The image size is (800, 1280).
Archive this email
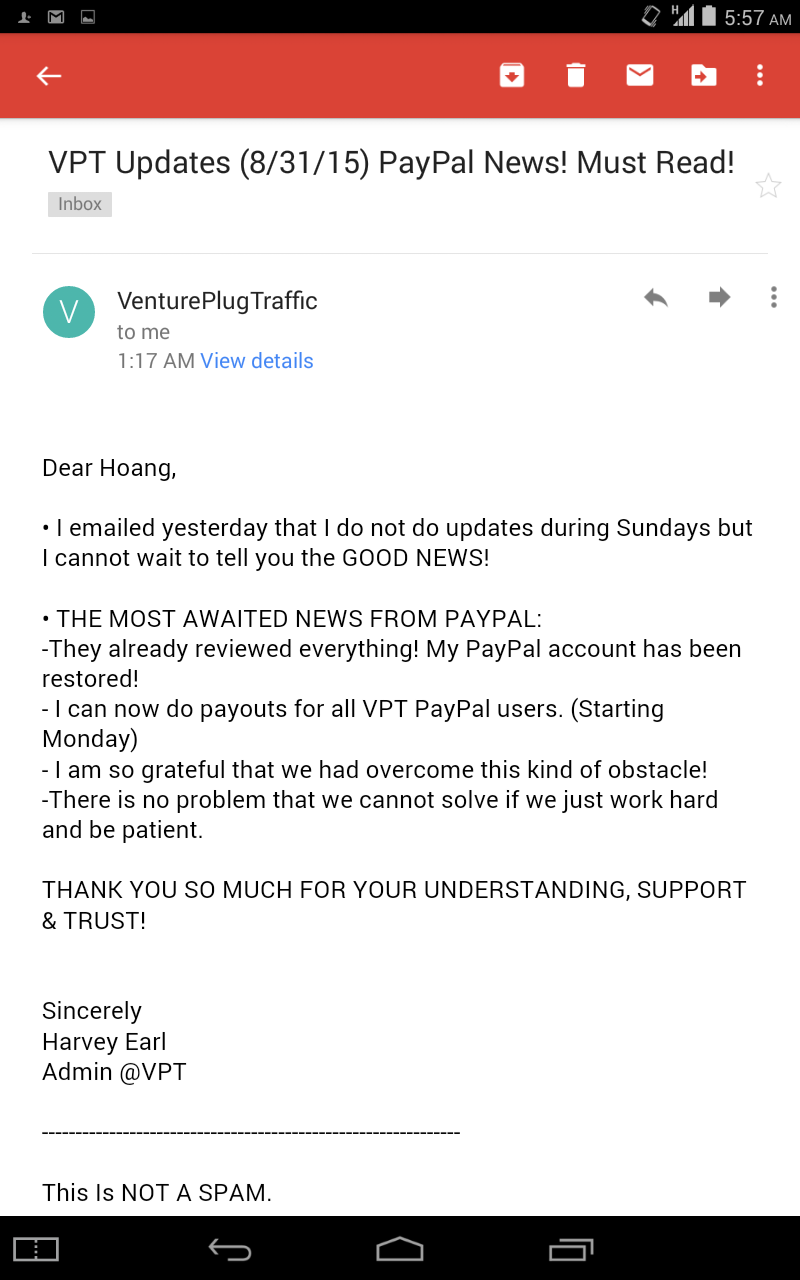click(x=512, y=76)
